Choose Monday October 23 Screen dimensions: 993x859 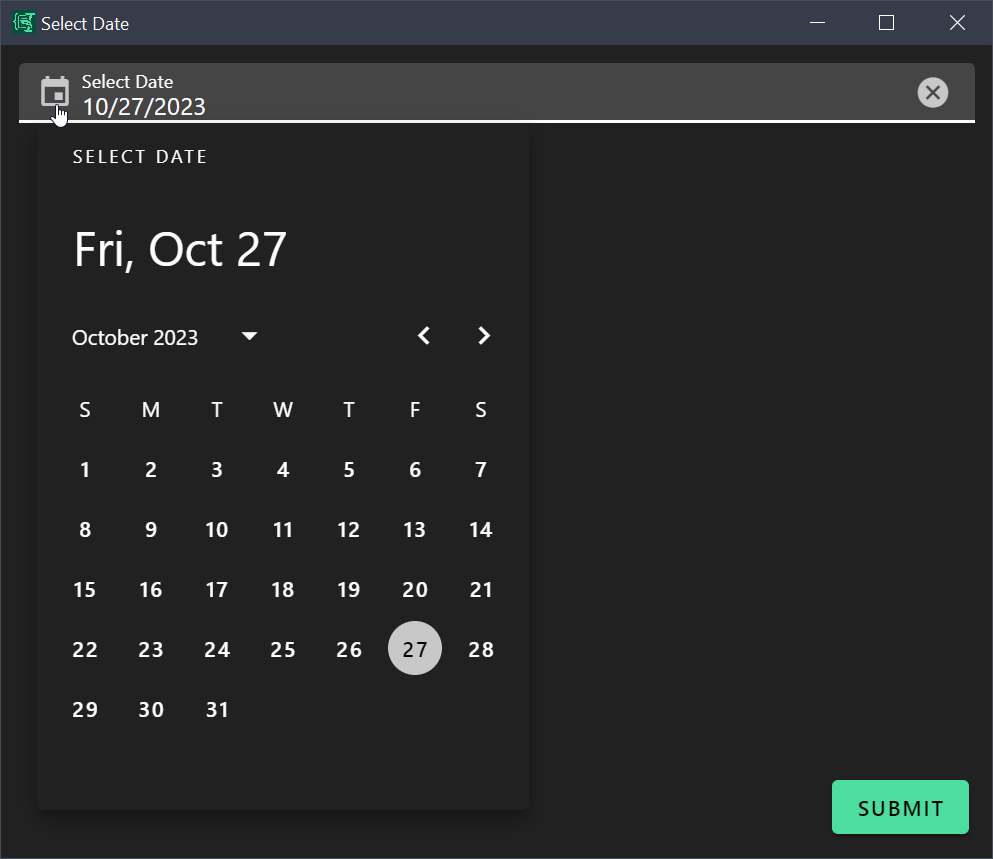(x=151, y=650)
